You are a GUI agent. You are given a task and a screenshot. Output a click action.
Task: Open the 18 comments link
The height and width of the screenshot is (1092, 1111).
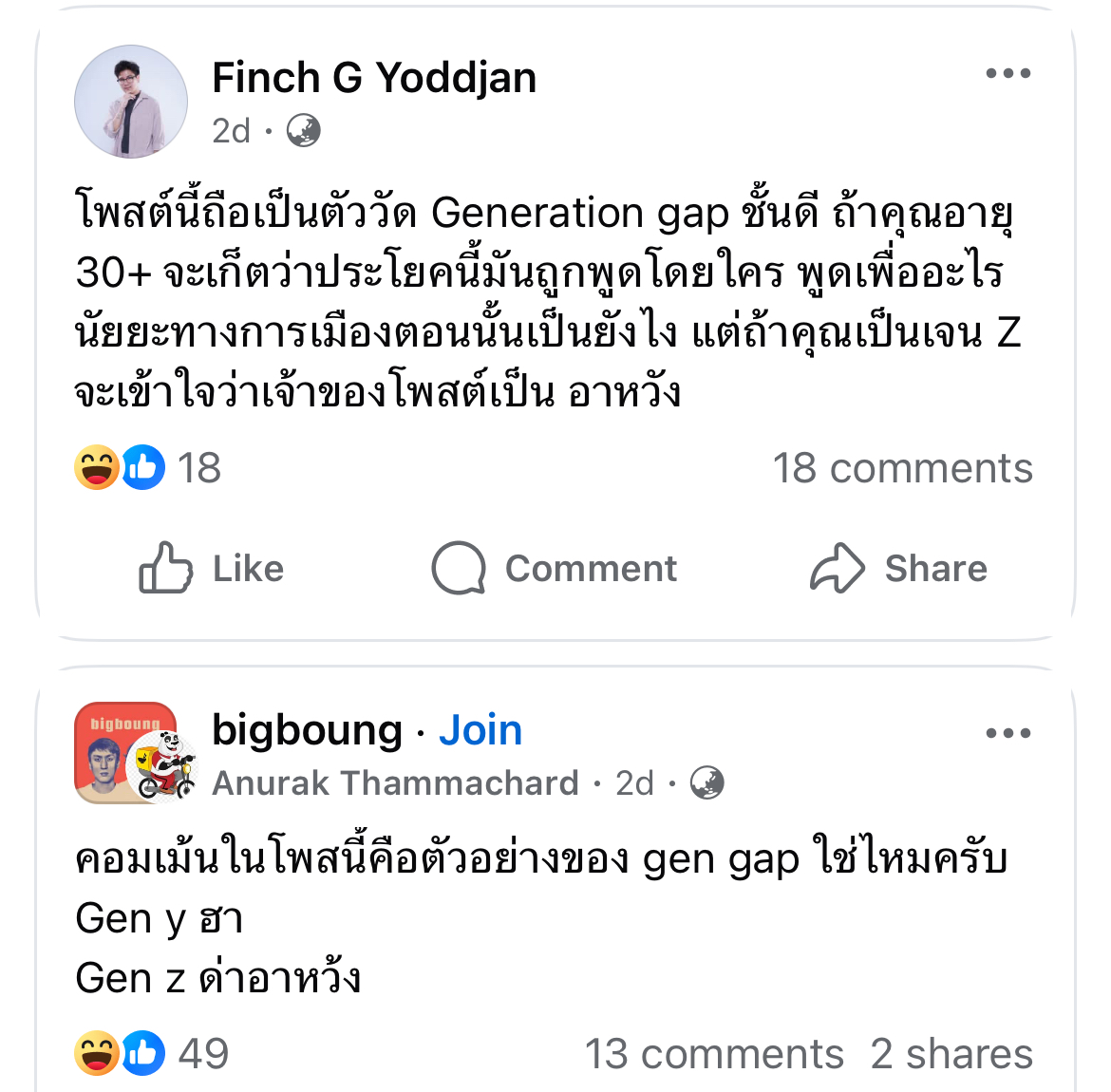pos(902,468)
